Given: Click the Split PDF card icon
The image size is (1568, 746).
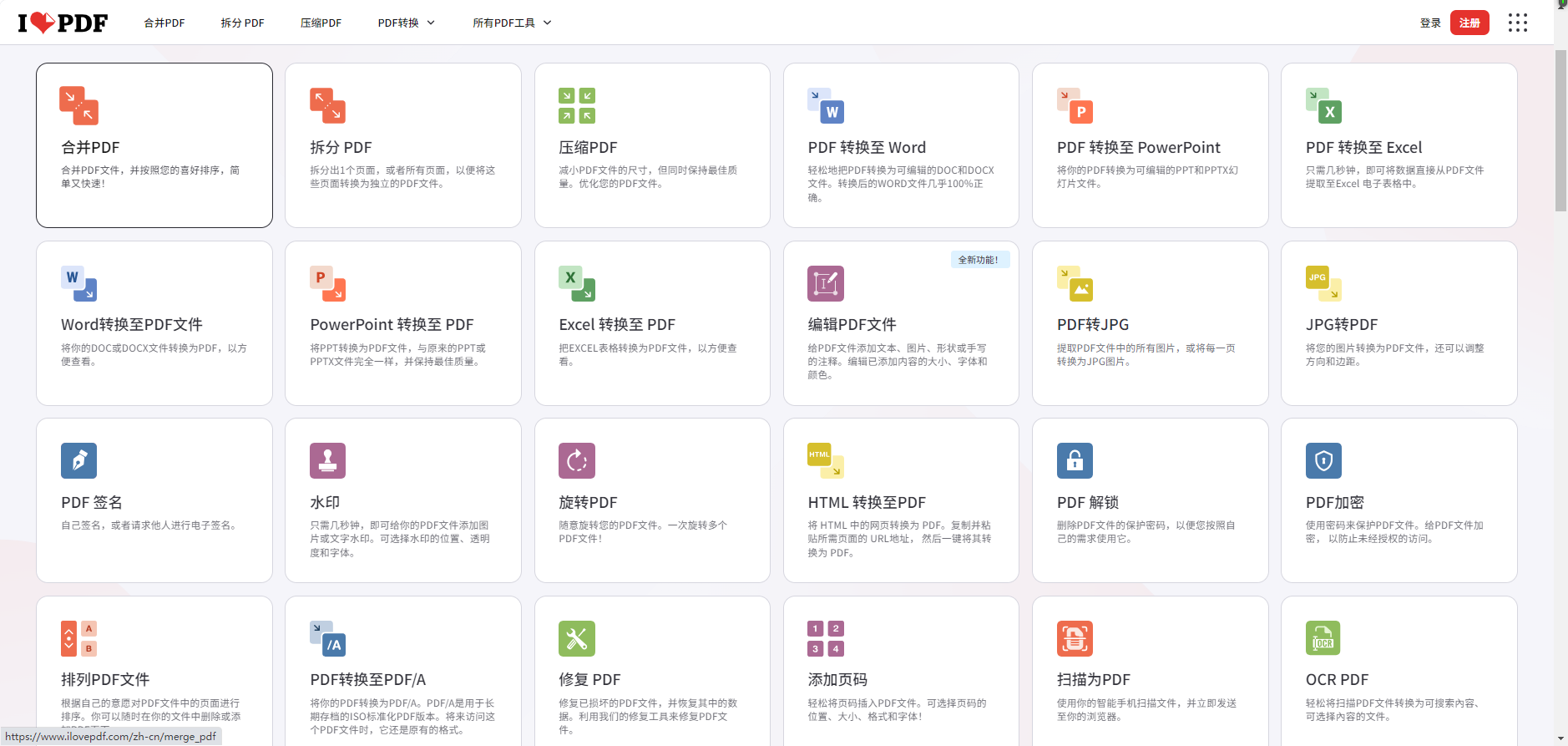Looking at the screenshot, I should (327, 105).
